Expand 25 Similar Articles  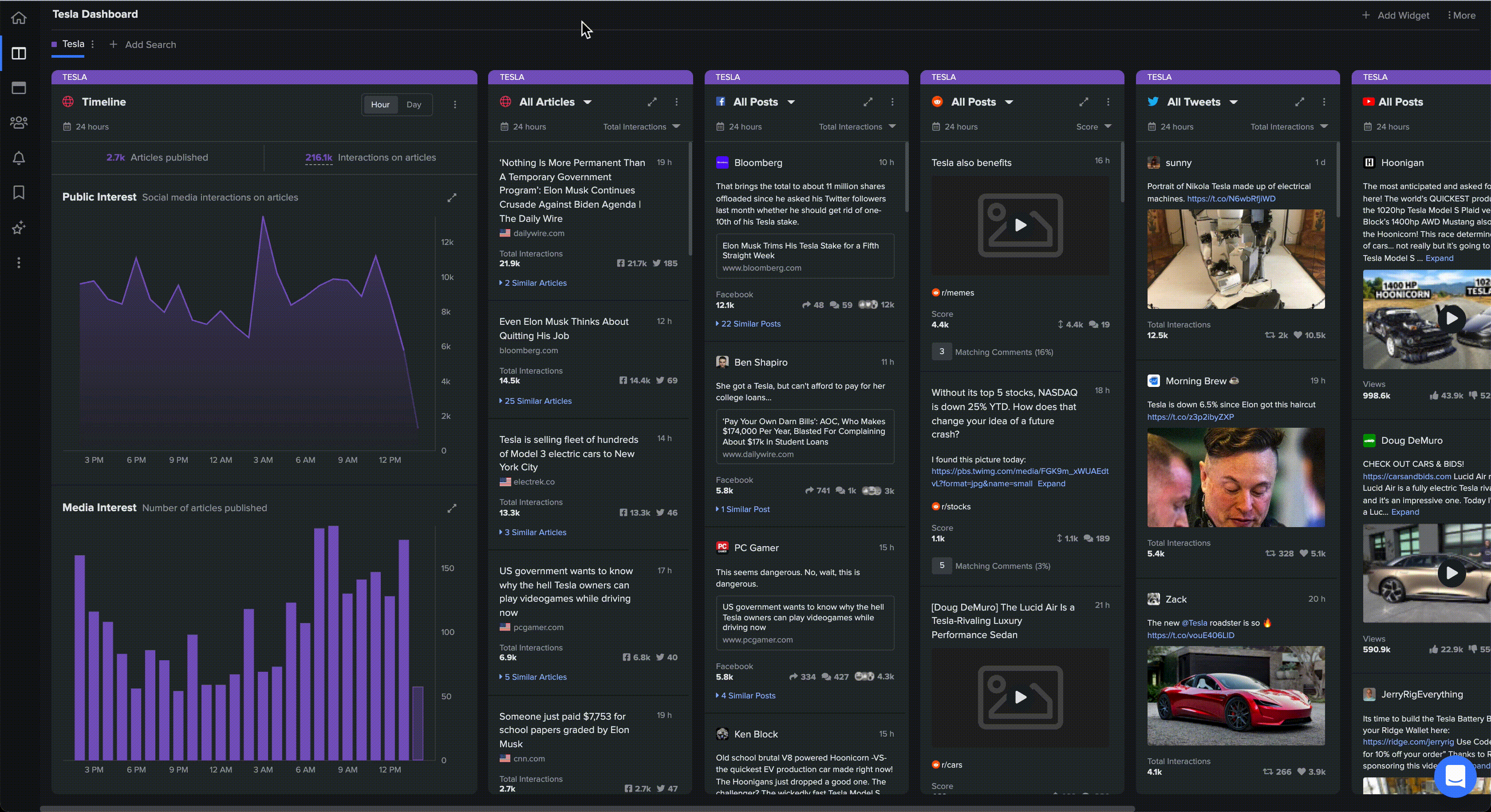[x=536, y=401]
